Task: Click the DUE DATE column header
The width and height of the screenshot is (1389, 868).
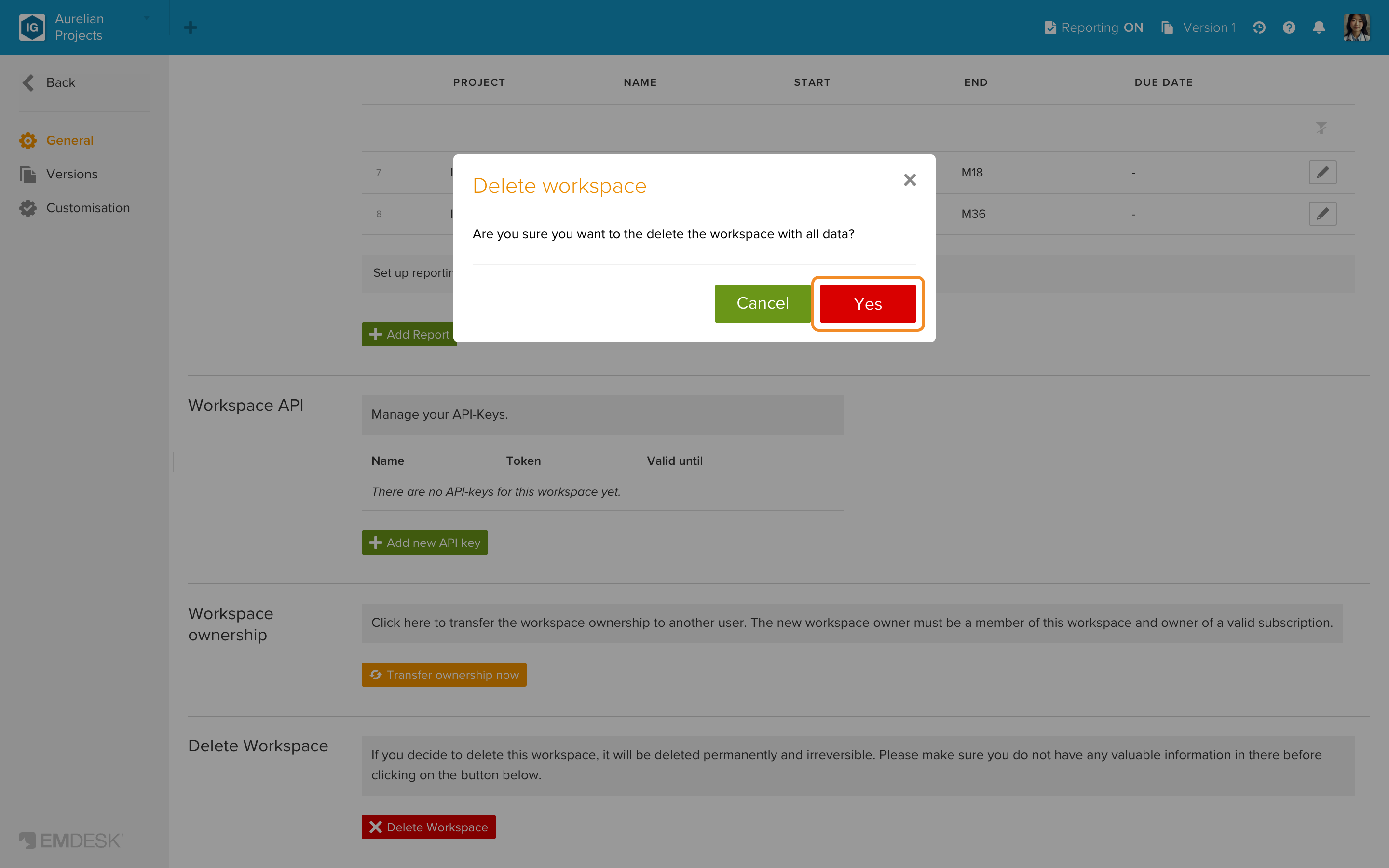Action: click(1163, 82)
